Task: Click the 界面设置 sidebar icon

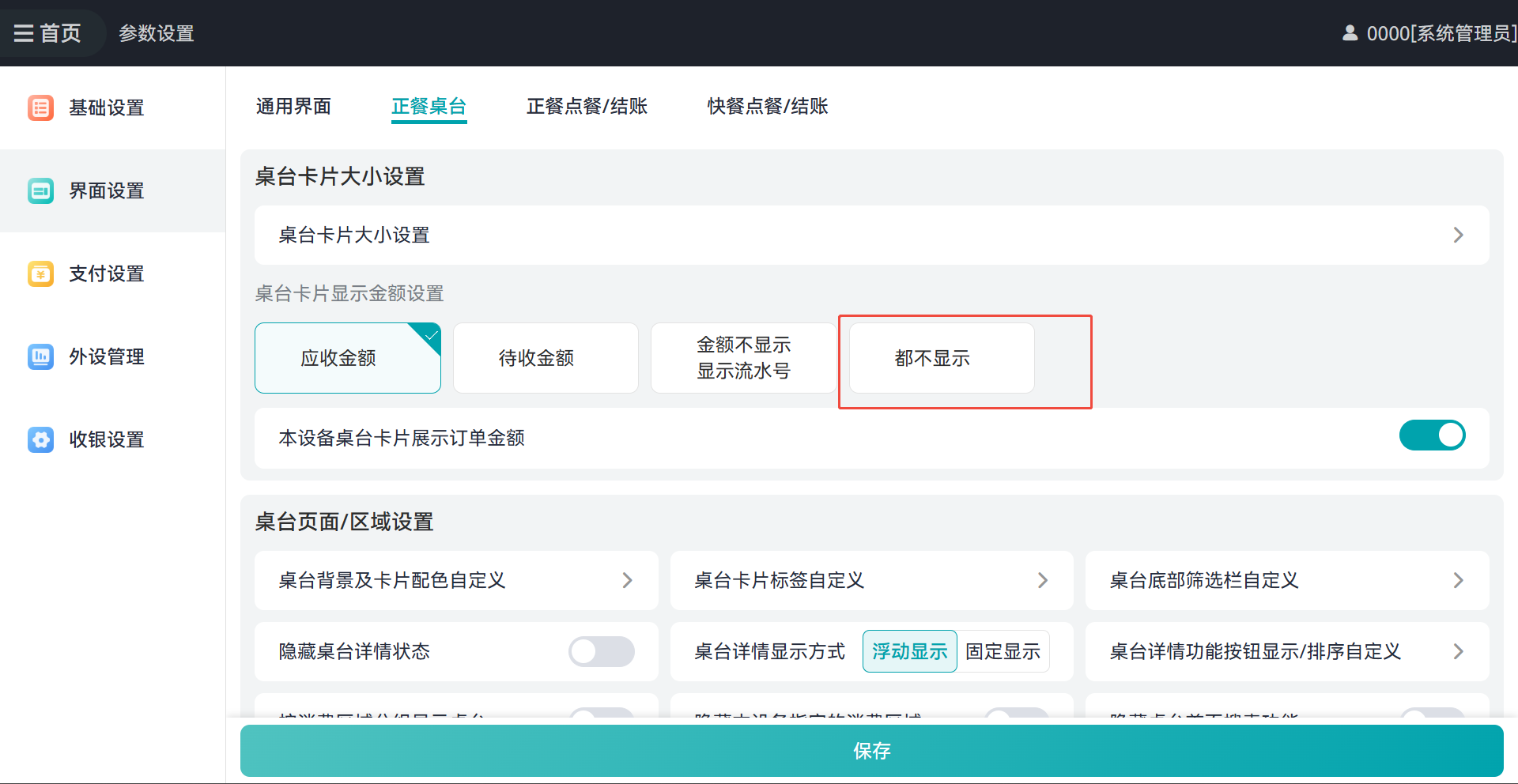Action: 40,190
